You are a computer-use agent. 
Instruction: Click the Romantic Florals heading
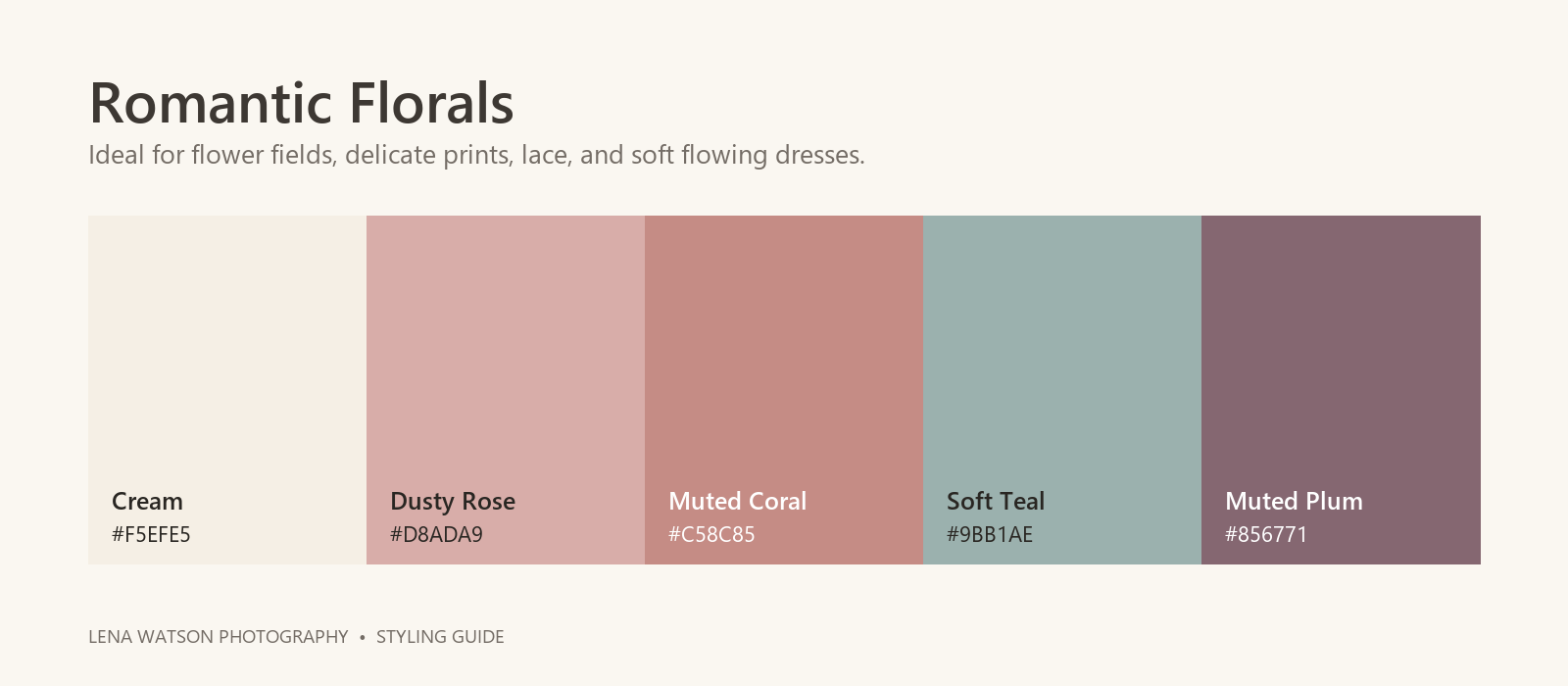point(301,103)
